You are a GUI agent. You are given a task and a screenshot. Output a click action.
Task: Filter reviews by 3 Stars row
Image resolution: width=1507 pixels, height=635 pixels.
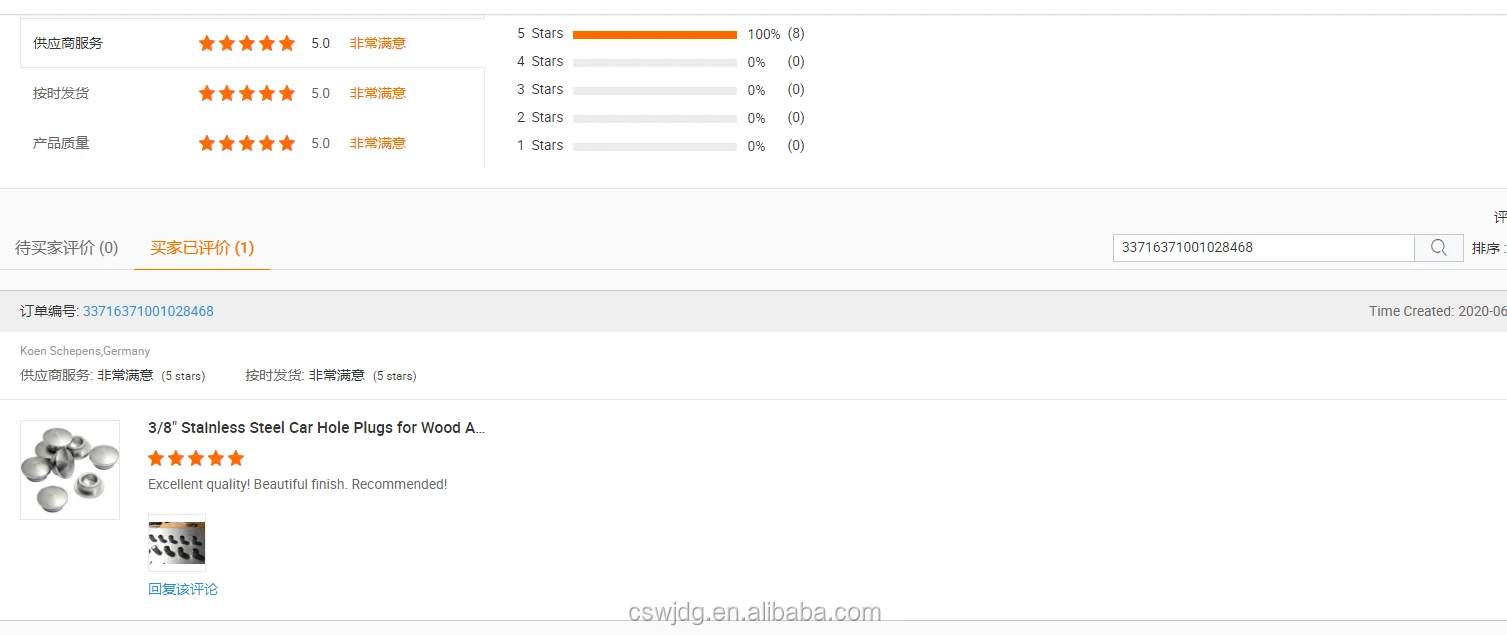tap(540, 90)
